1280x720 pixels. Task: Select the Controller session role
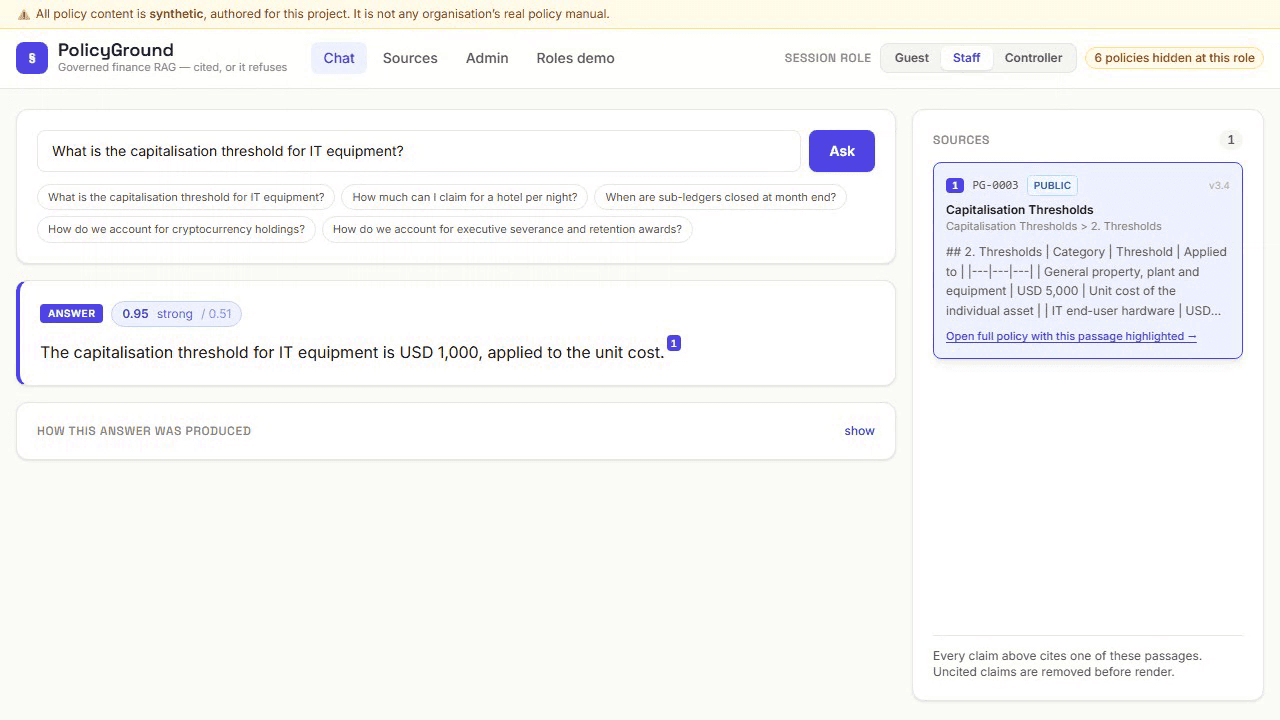1033,58
